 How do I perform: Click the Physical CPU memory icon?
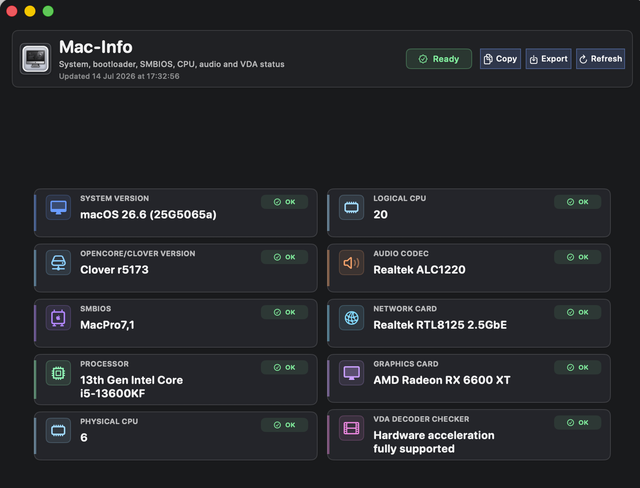tap(58, 430)
